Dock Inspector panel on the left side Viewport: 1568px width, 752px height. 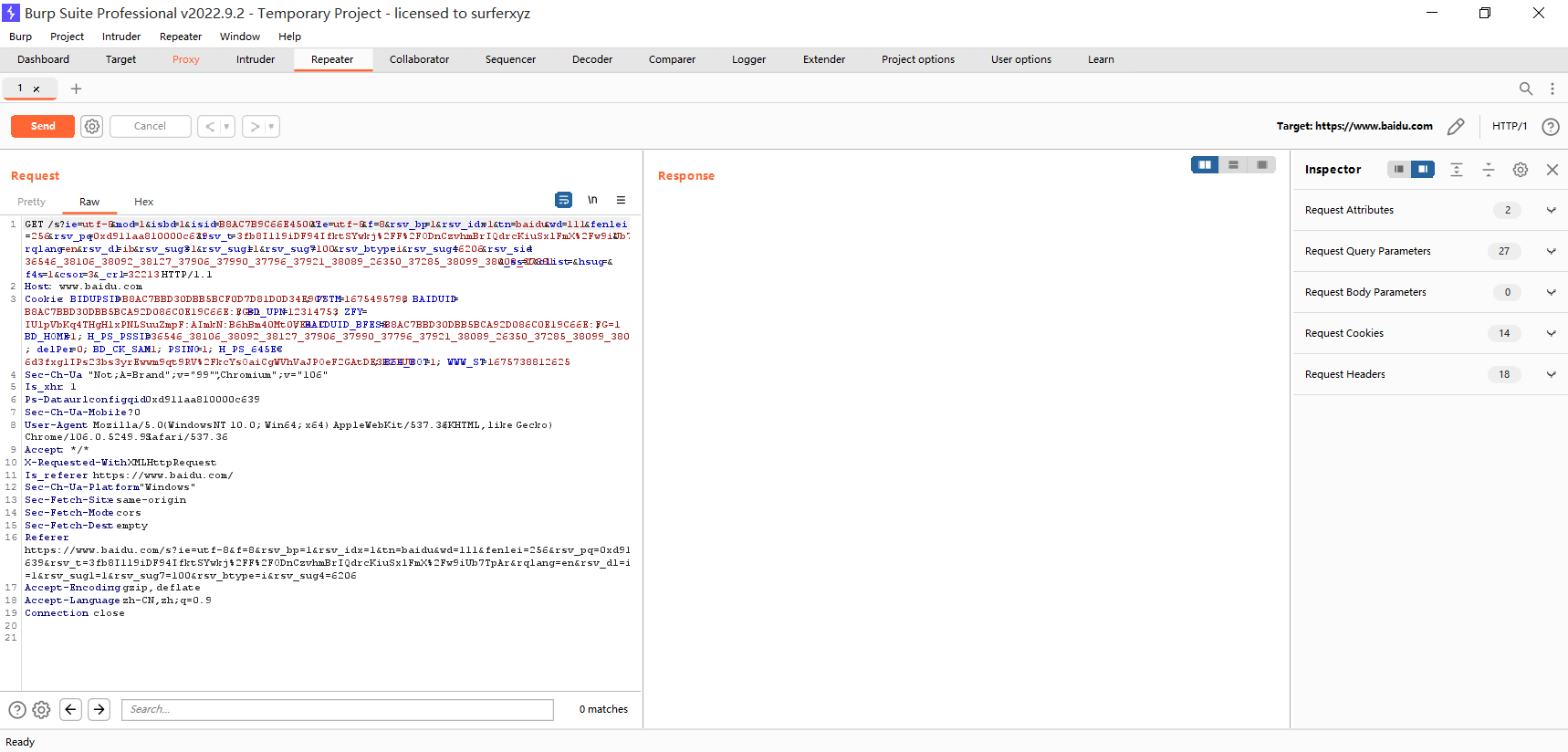pos(1399,169)
